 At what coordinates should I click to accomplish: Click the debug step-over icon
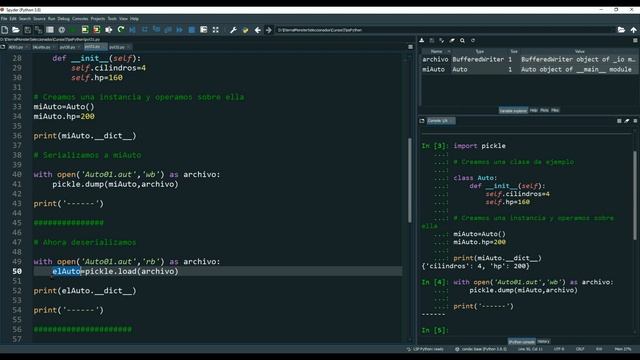[144, 30]
